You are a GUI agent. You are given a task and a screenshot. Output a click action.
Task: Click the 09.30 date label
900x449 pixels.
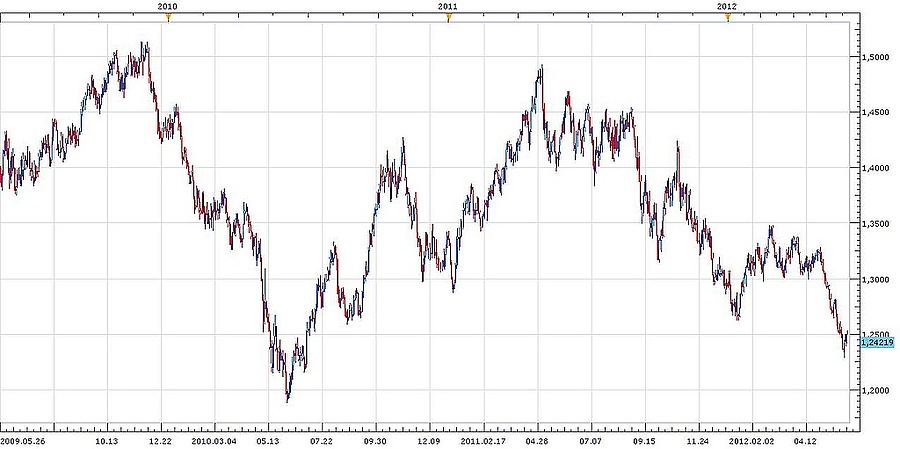375,438
